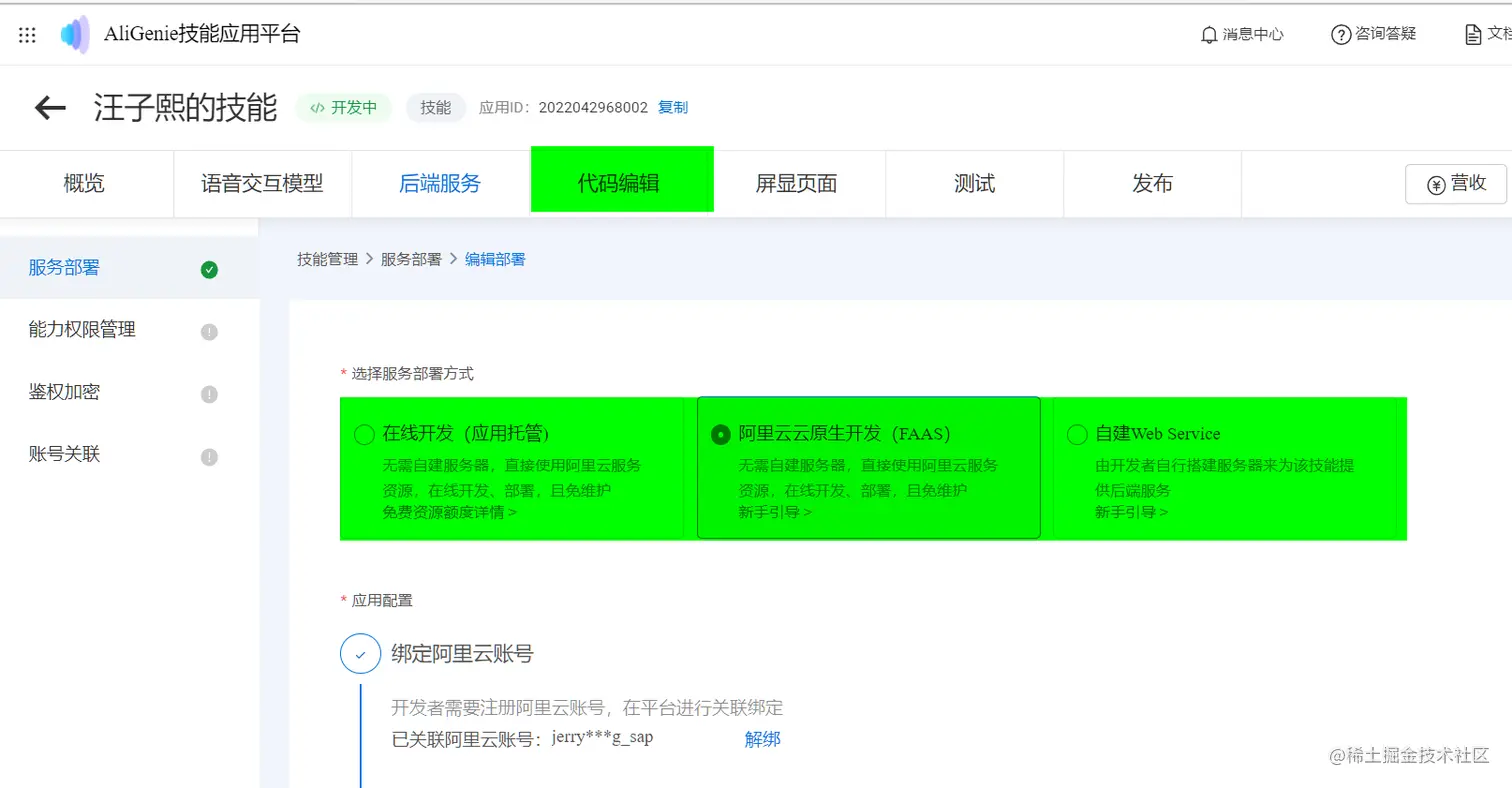Click the step check circle for 绑定阿里云账号

(360, 654)
